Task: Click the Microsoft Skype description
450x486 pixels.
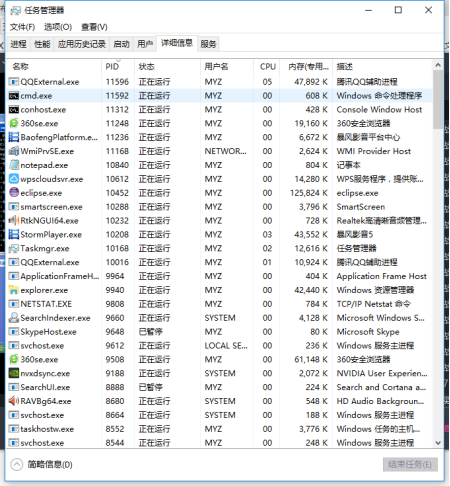Action: click(x=368, y=332)
